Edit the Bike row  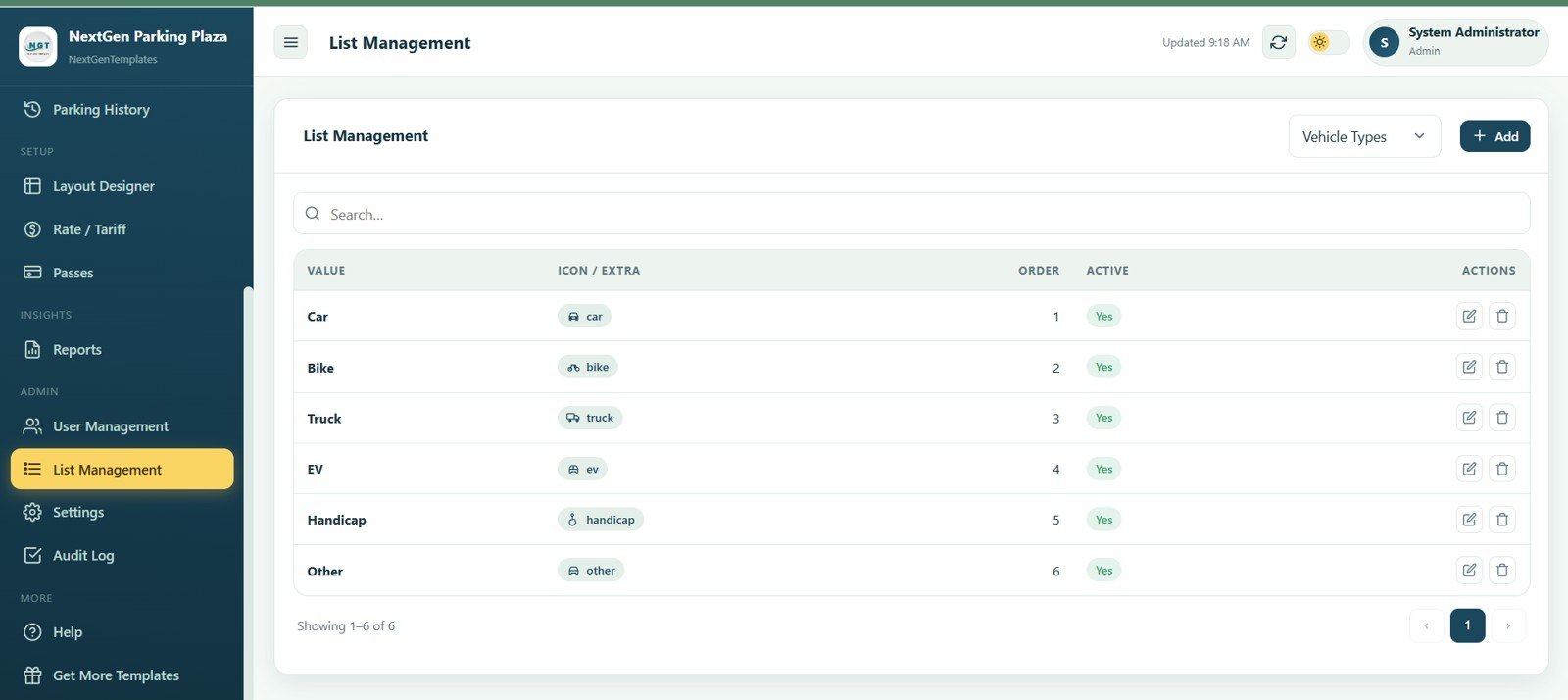click(1469, 367)
